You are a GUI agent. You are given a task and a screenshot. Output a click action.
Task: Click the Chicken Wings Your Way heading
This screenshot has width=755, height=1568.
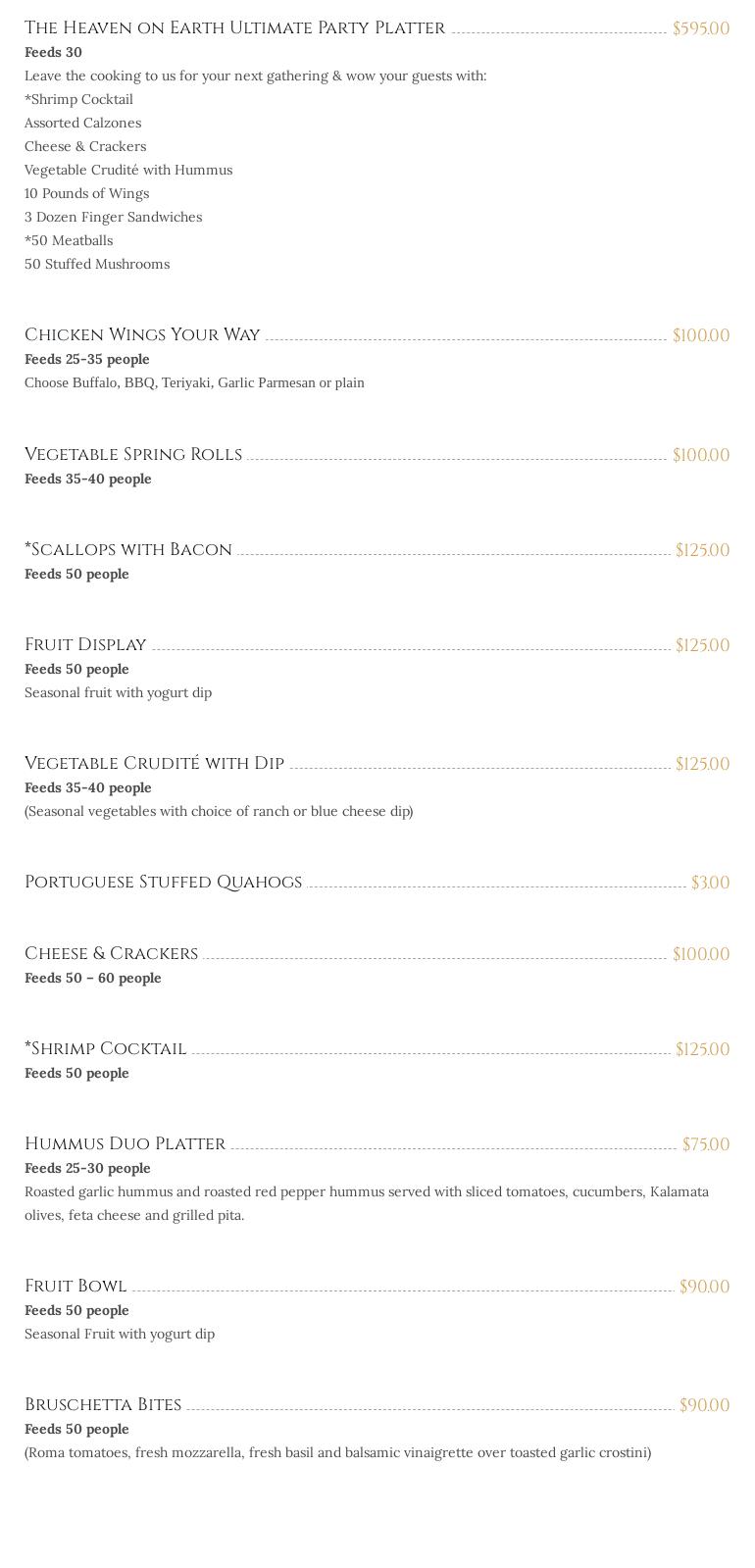coord(142,335)
